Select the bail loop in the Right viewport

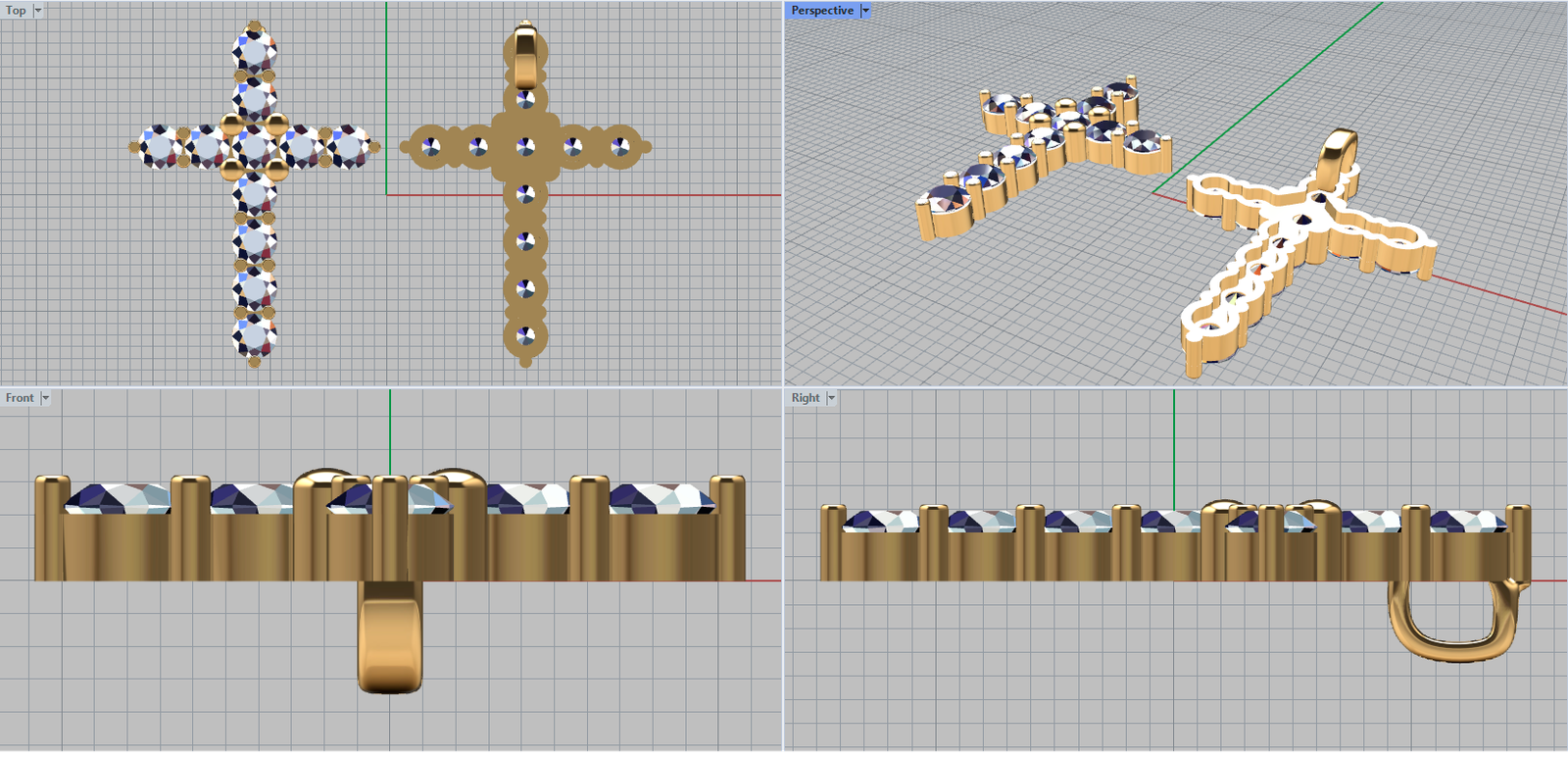(x=1452, y=628)
